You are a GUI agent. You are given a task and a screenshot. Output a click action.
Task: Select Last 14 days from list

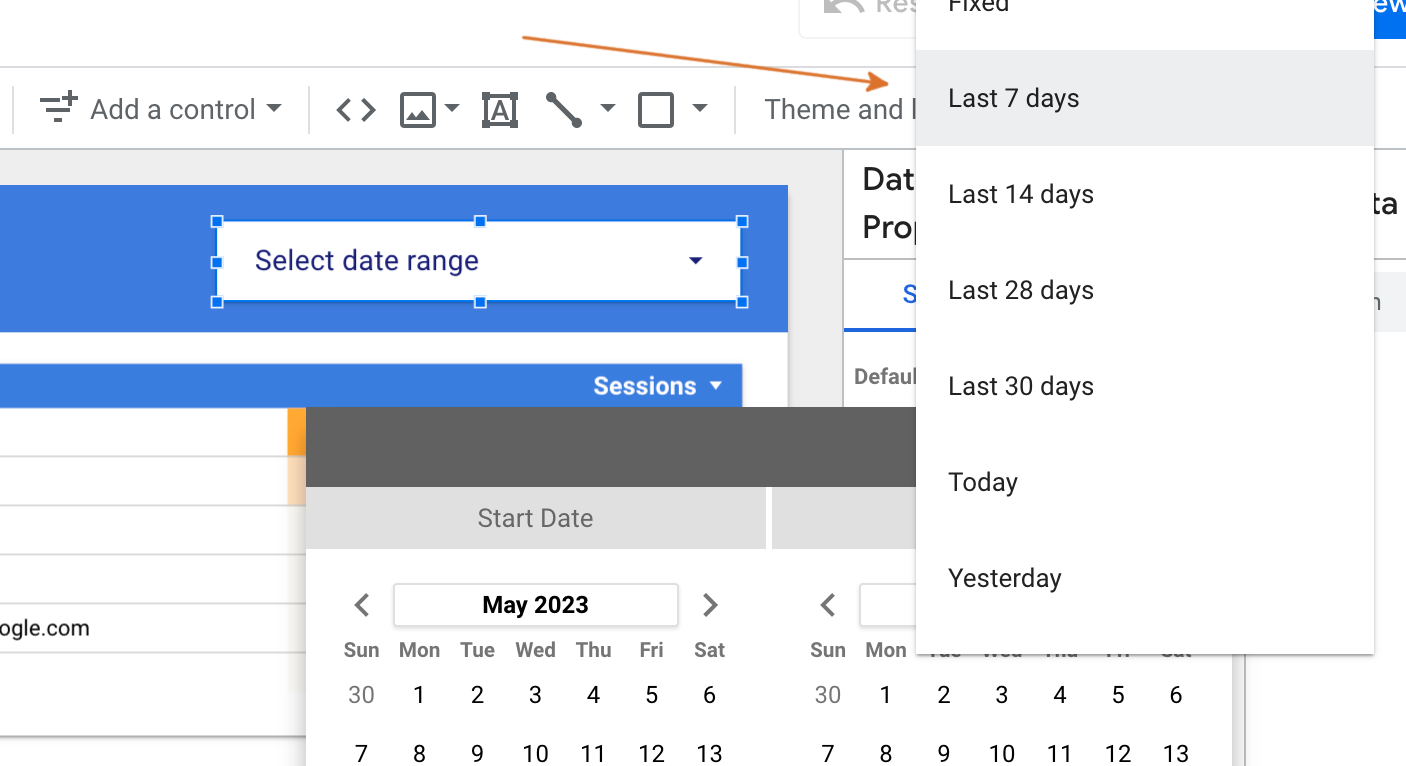[x=1021, y=194]
